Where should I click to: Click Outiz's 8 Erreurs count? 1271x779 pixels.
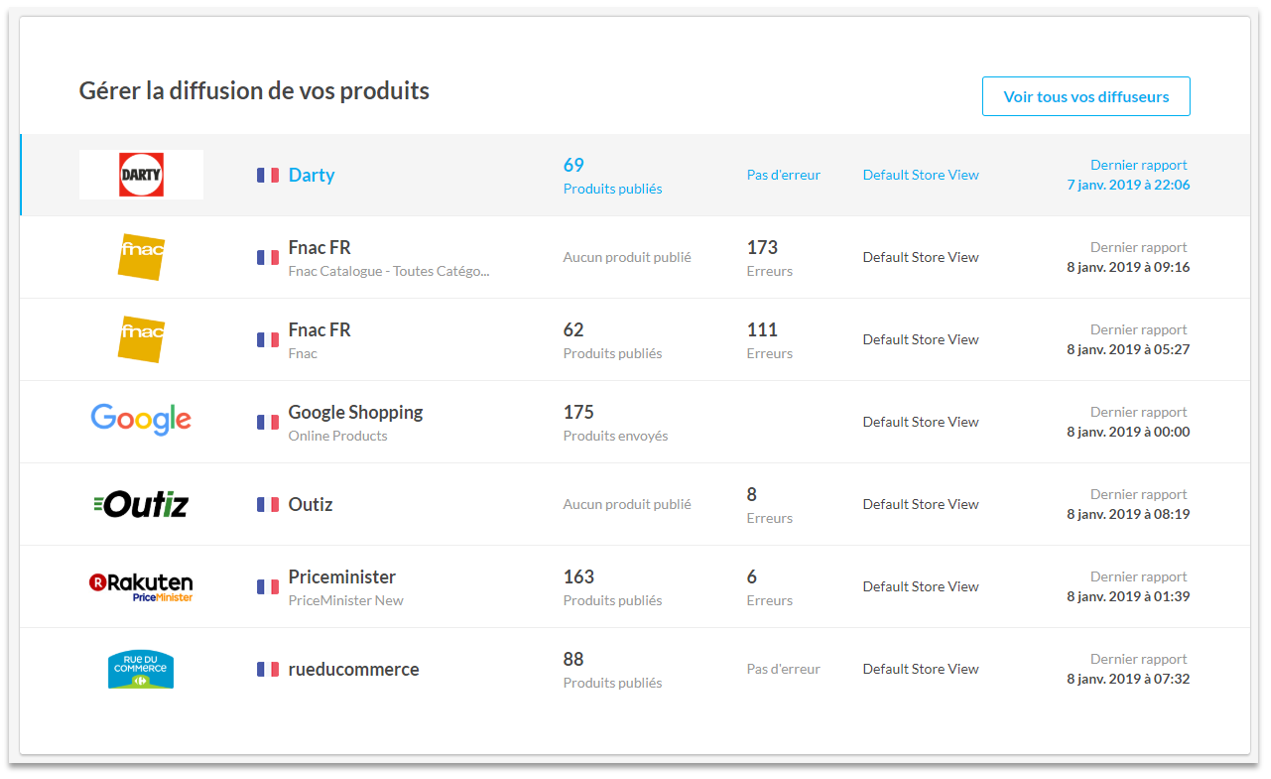(769, 505)
